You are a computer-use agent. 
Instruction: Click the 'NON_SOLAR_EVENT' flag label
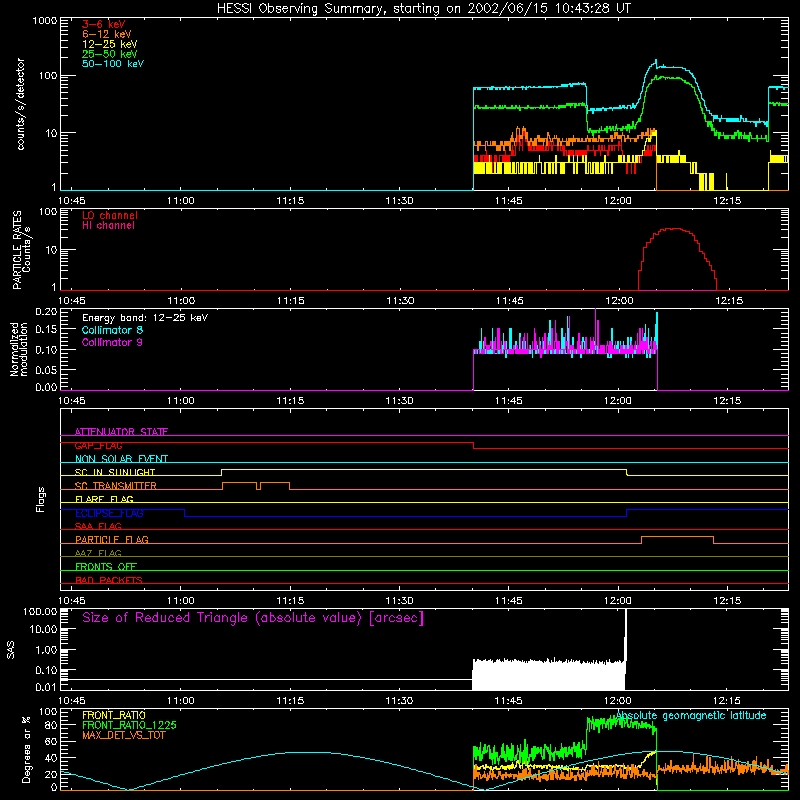tap(121, 459)
